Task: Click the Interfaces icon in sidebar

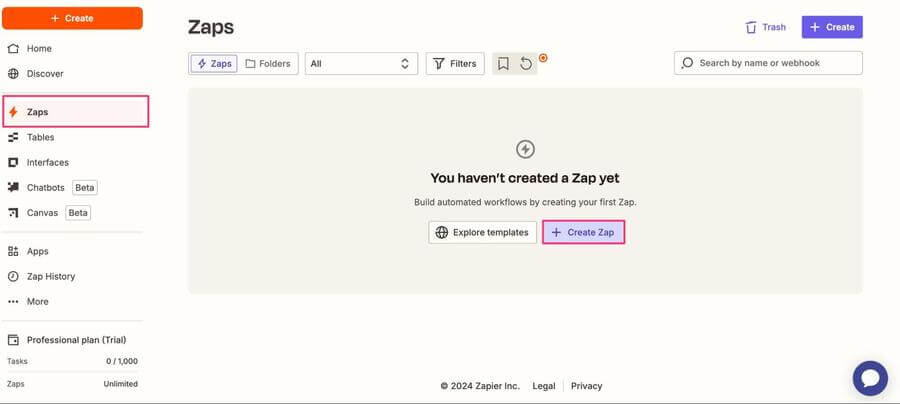Action: pyautogui.click(x=13, y=162)
